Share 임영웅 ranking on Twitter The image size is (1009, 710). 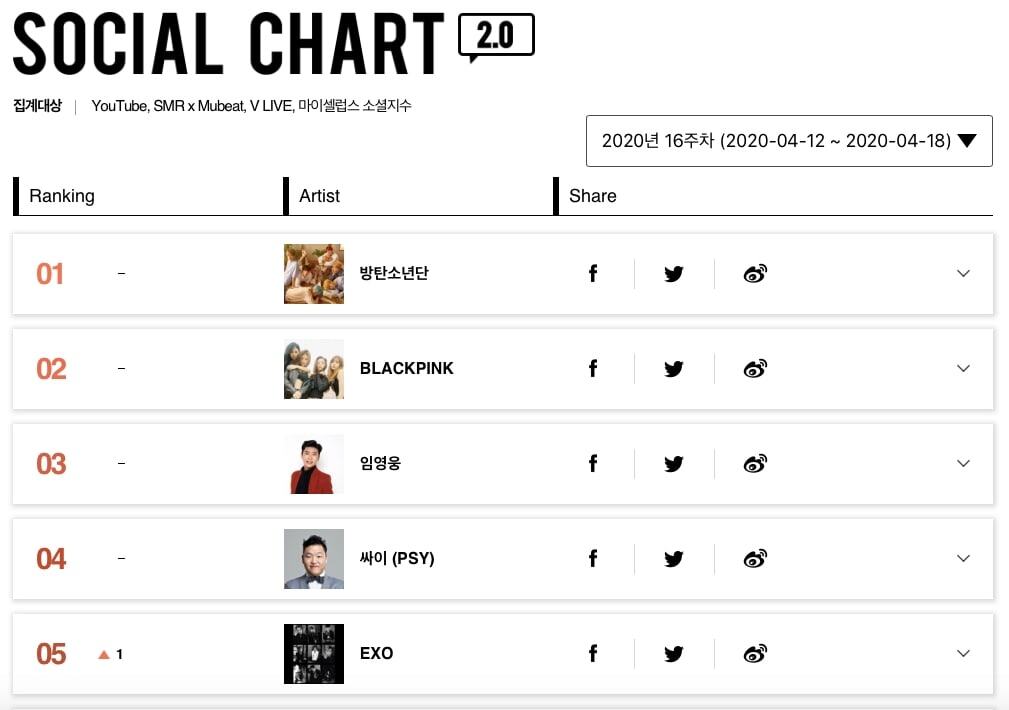point(674,464)
